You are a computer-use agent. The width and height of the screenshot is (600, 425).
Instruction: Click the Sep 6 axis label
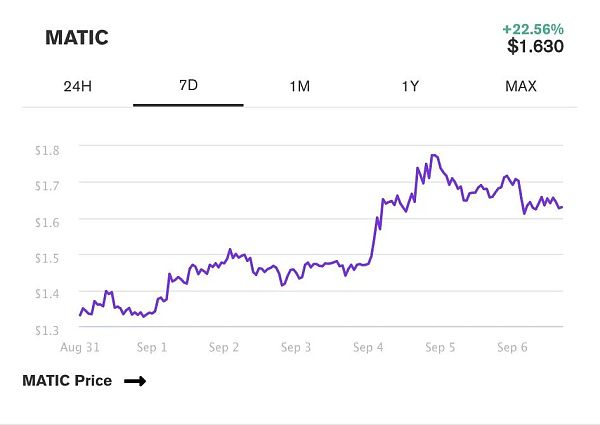point(512,347)
